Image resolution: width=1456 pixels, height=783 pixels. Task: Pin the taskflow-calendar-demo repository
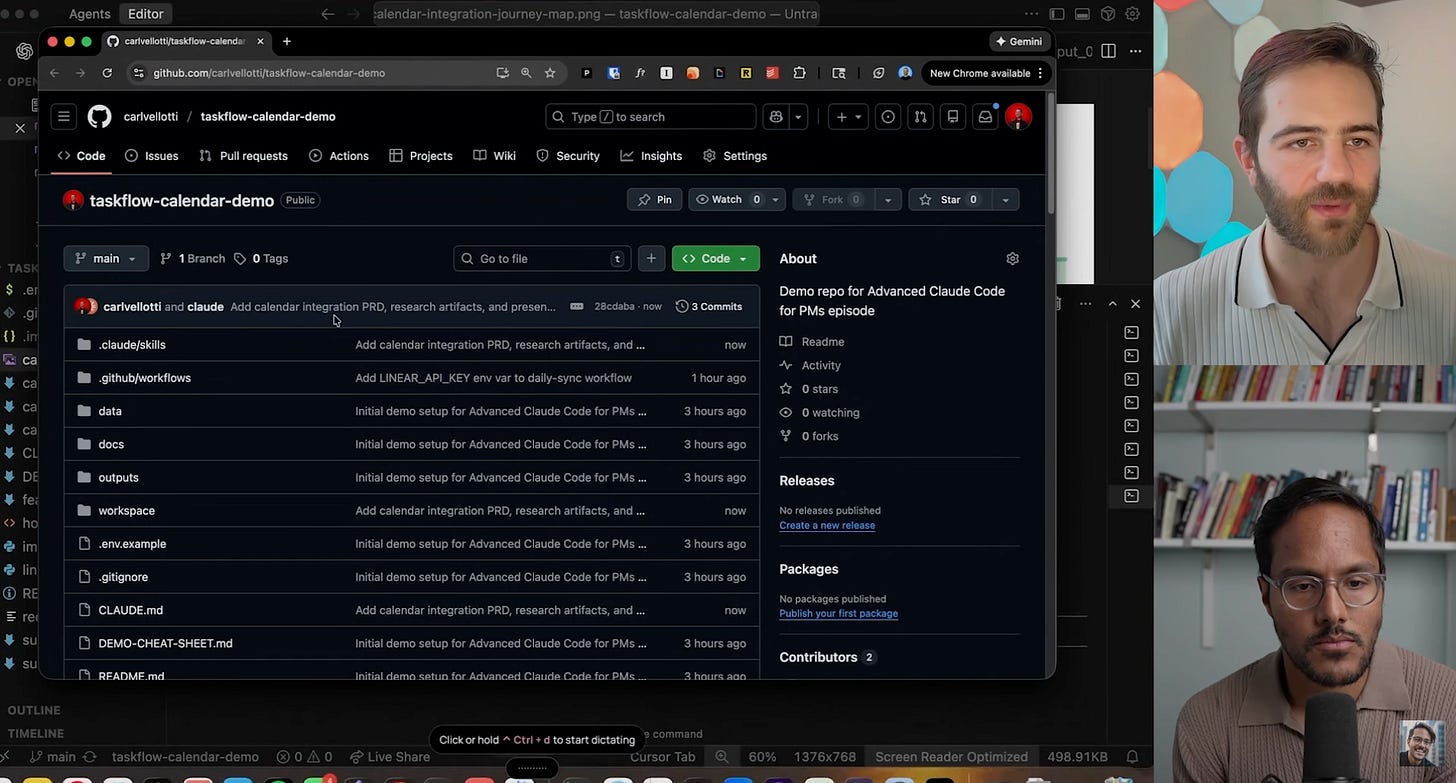[655, 200]
